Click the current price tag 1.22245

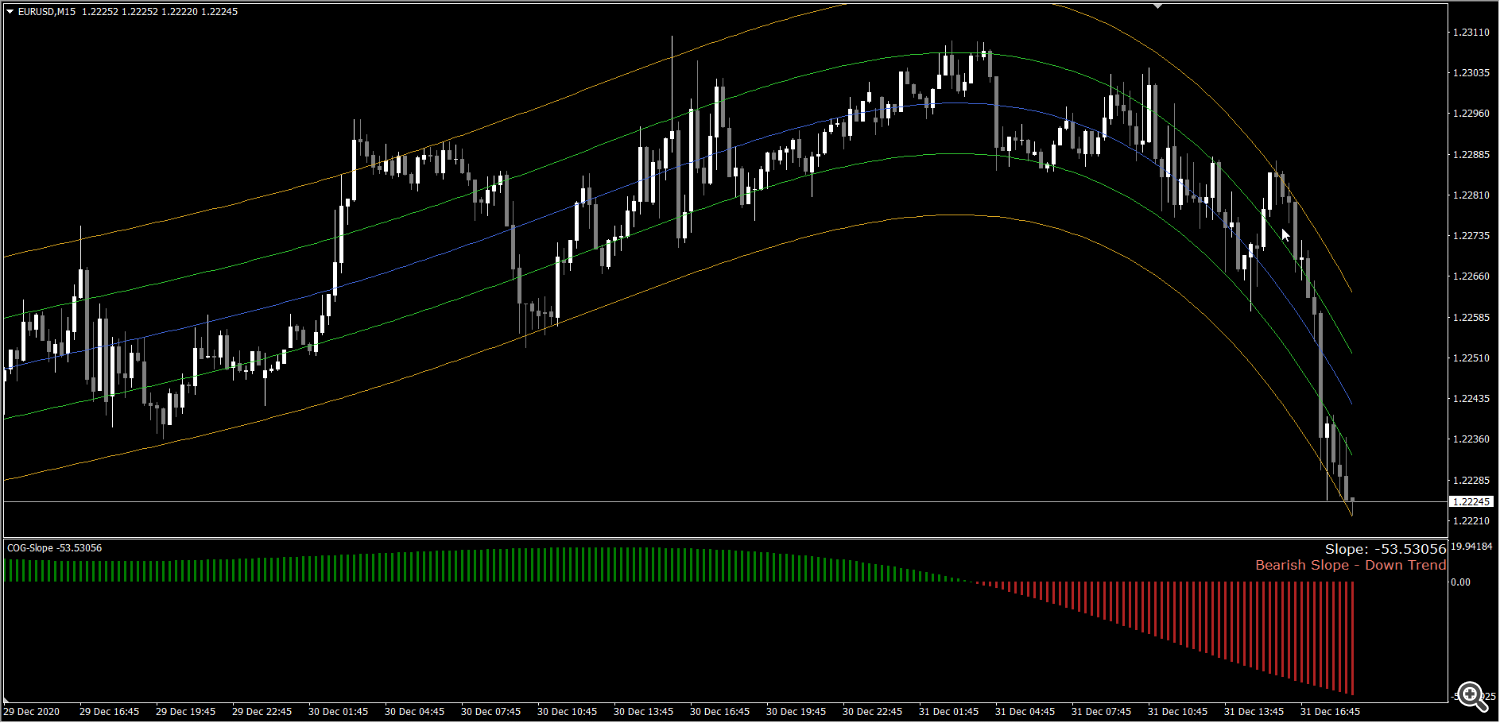coord(1470,502)
